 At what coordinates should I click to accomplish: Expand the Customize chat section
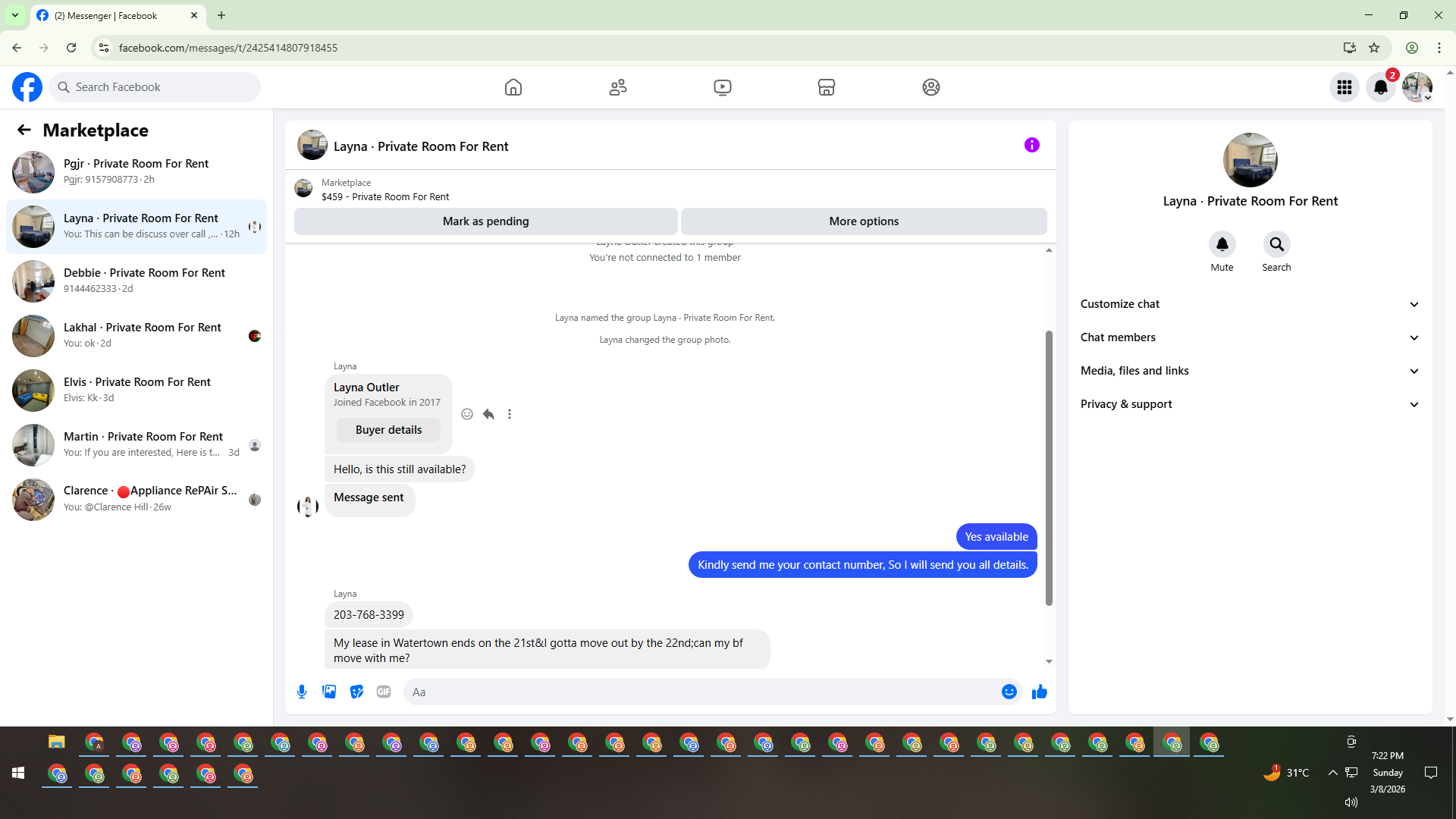[1250, 304]
